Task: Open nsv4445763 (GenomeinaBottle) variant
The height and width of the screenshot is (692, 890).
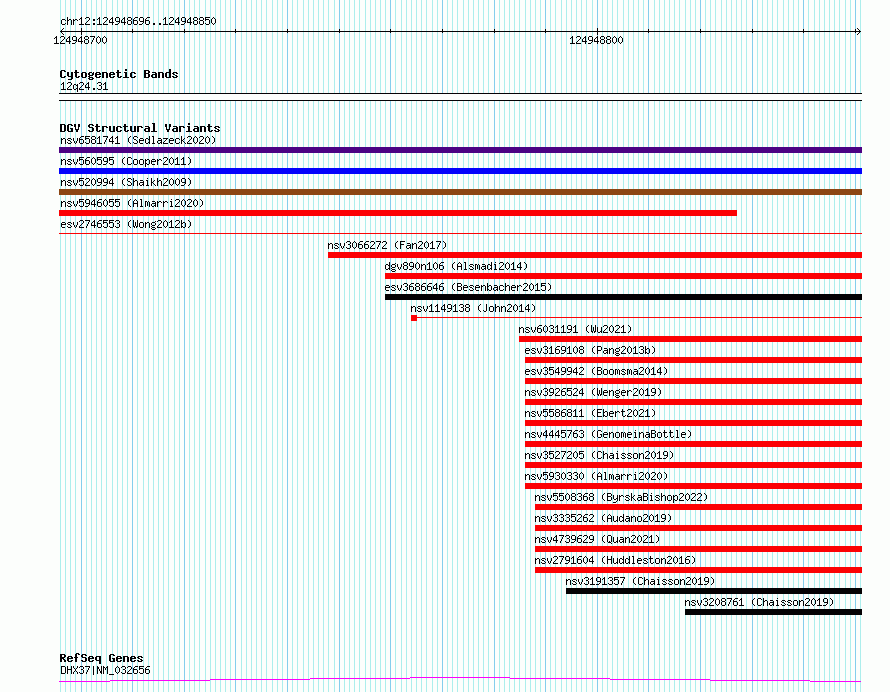Action: [608, 434]
